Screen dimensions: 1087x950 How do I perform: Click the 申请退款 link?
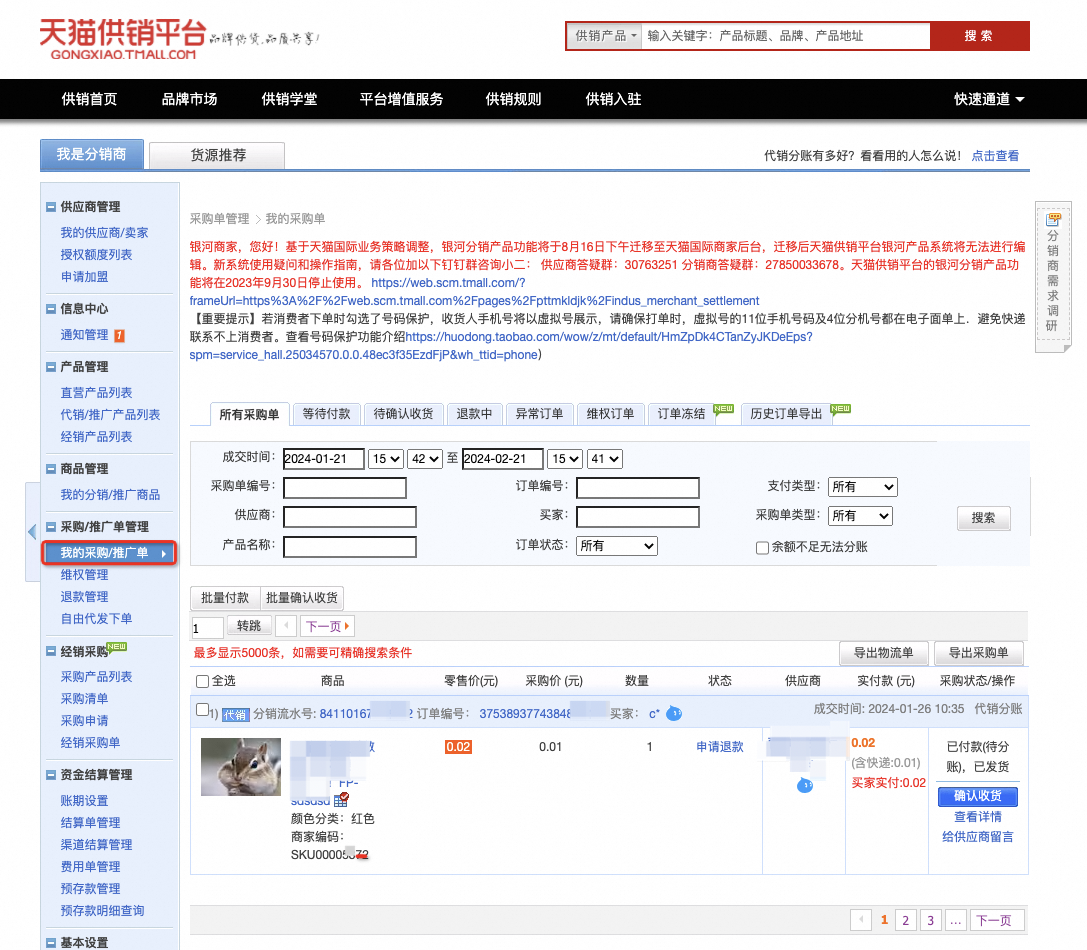[720, 747]
